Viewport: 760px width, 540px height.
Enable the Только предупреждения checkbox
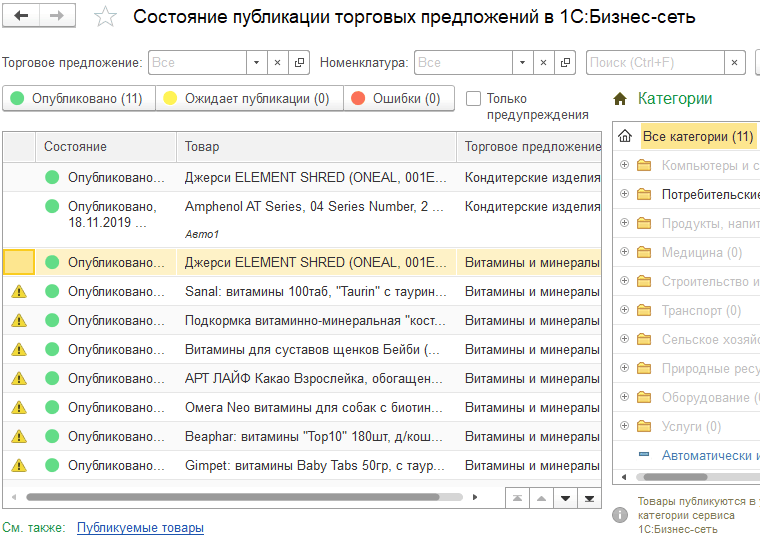(473, 99)
